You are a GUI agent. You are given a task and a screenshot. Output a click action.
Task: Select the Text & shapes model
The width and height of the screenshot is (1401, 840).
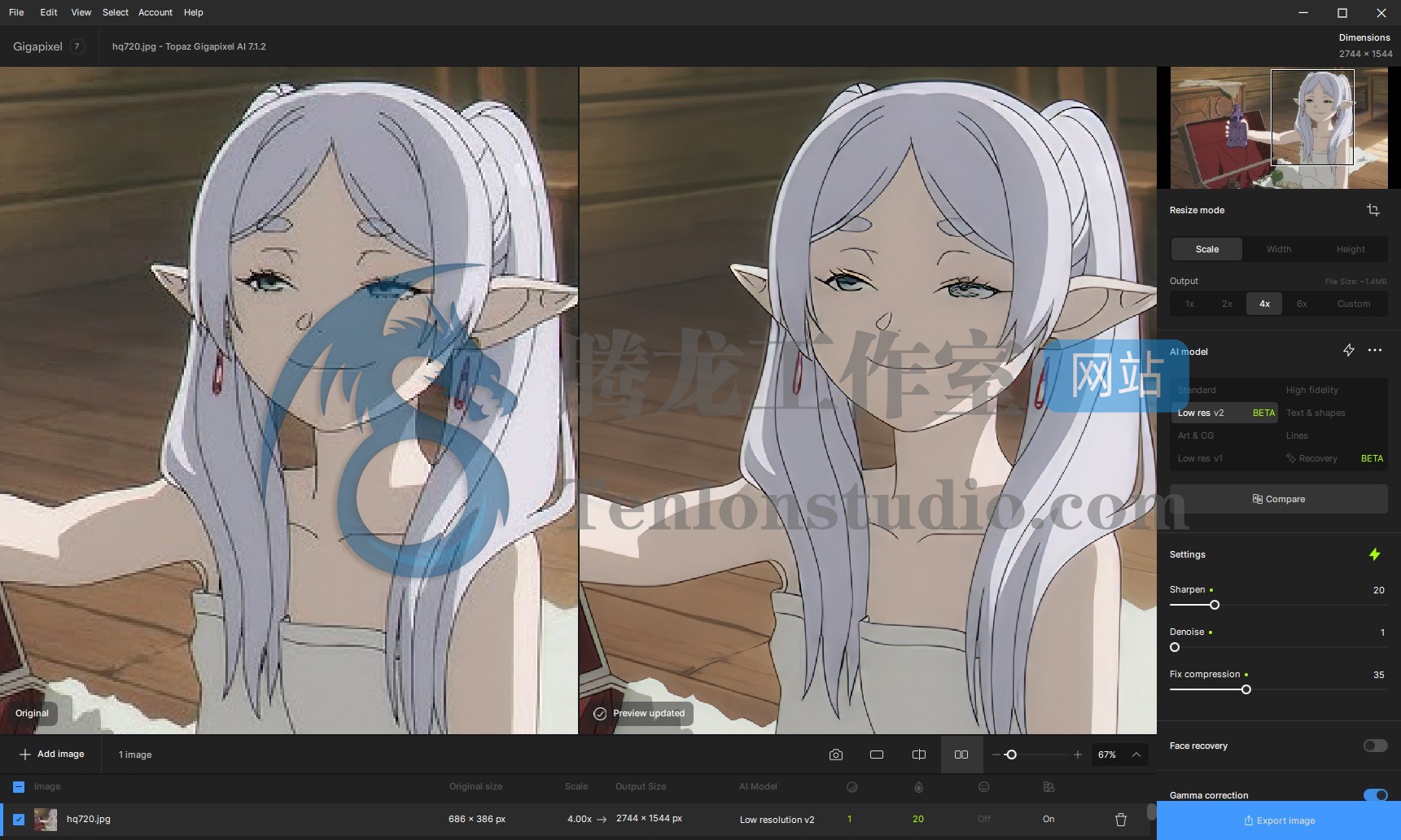(1333, 413)
